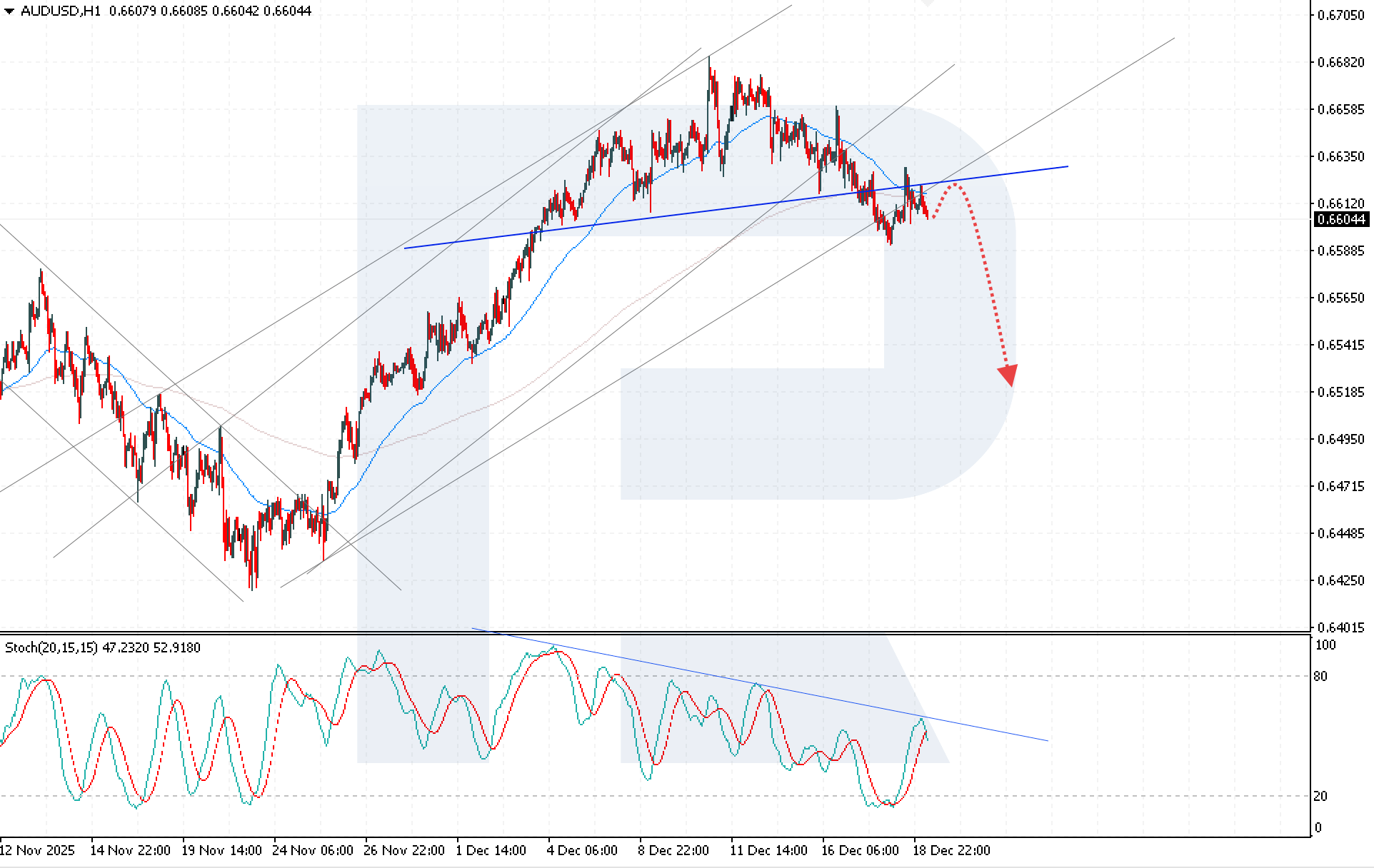Click the stochastic 20 level label

1320,796
